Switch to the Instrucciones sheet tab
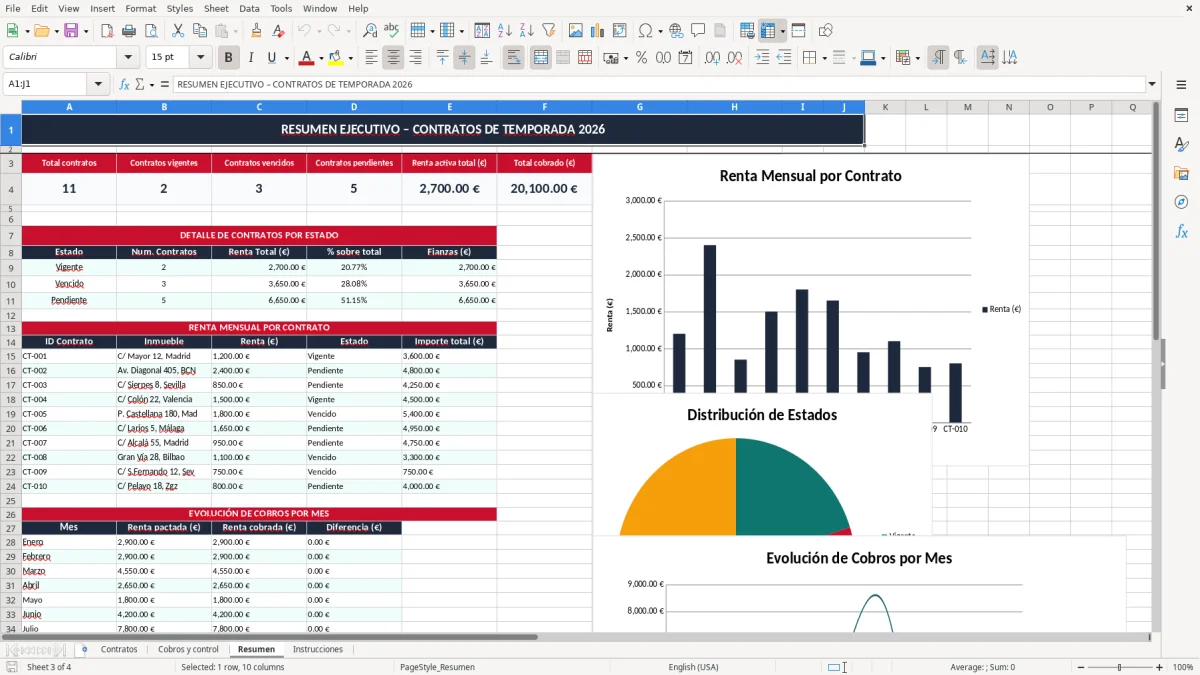Image resolution: width=1200 pixels, height=675 pixels. (x=317, y=650)
